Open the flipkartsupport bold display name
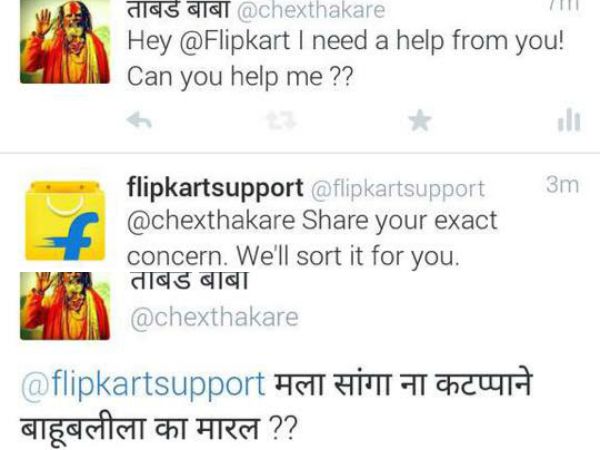This screenshot has height=450, width=600. (215, 188)
